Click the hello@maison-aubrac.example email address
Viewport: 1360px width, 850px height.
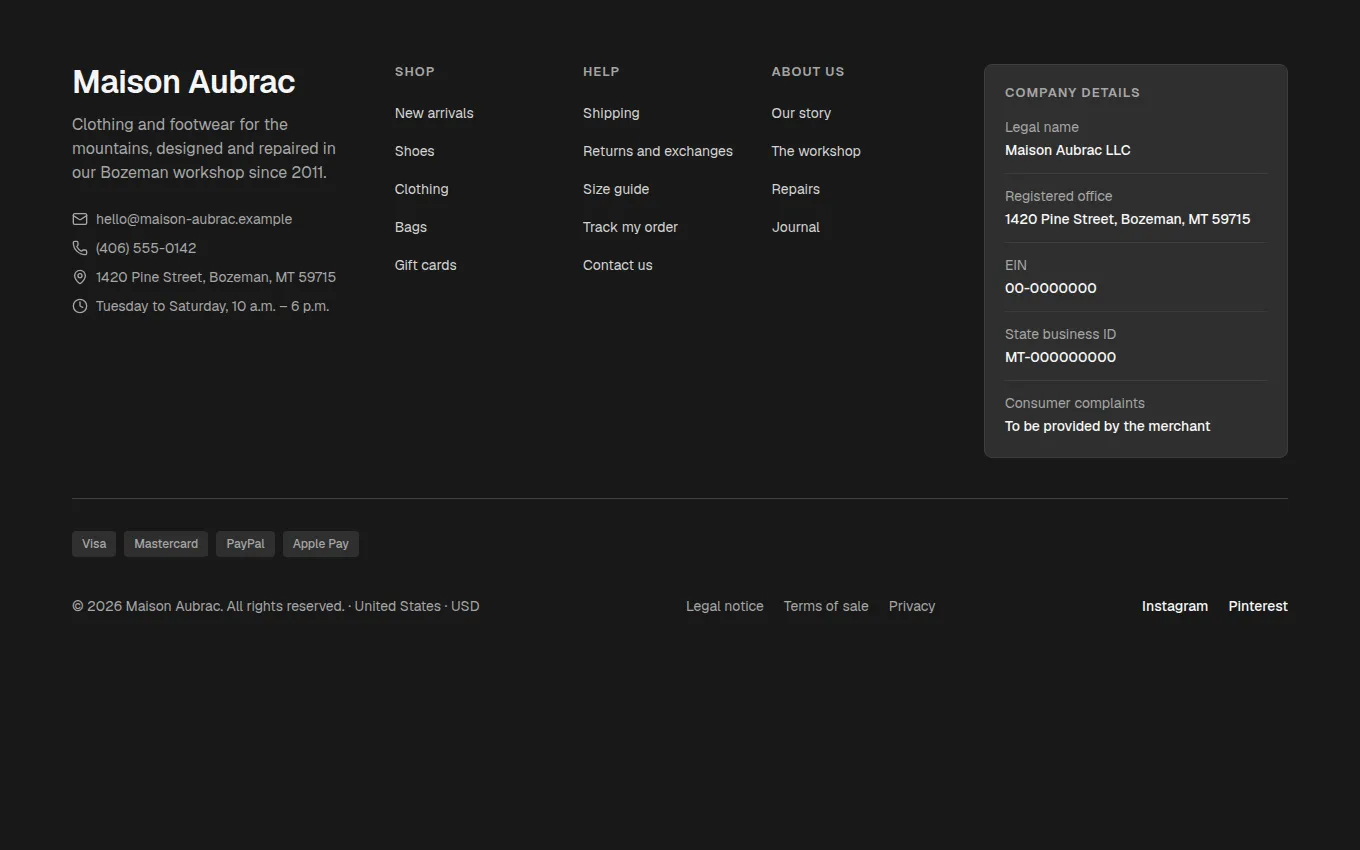pyautogui.click(x=194, y=219)
